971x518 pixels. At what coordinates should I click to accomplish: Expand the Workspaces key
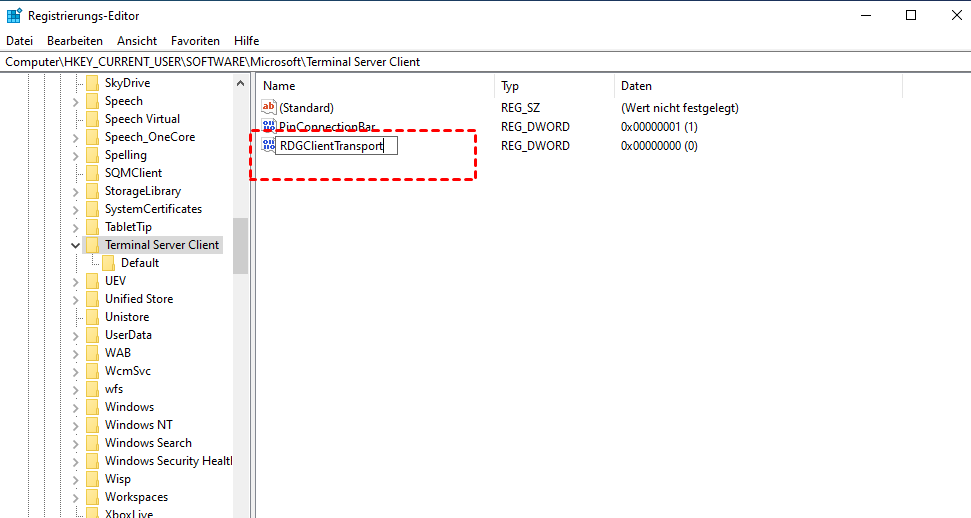(x=76, y=497)
